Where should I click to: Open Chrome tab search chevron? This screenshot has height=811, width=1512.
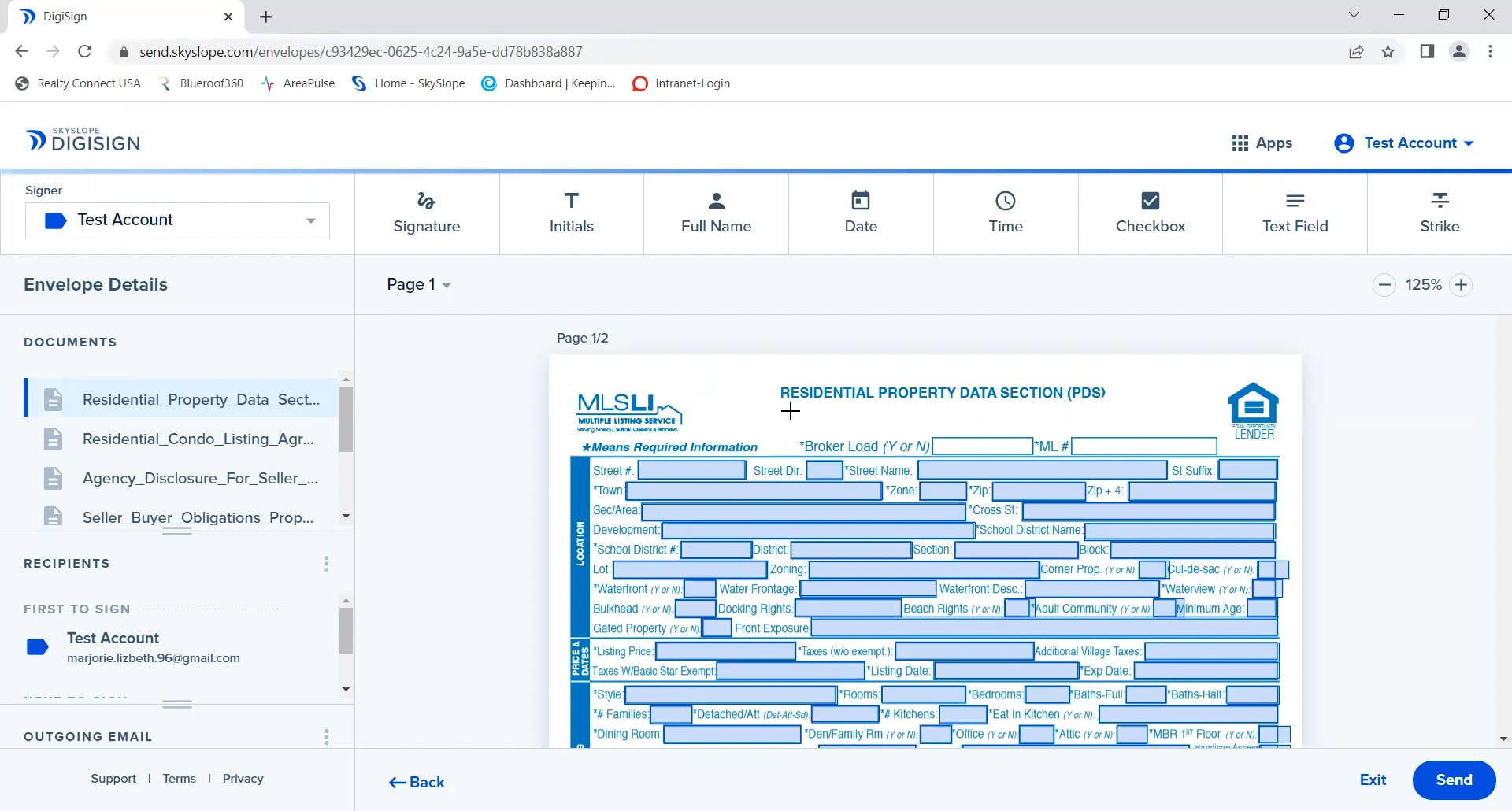point(1354,15)
